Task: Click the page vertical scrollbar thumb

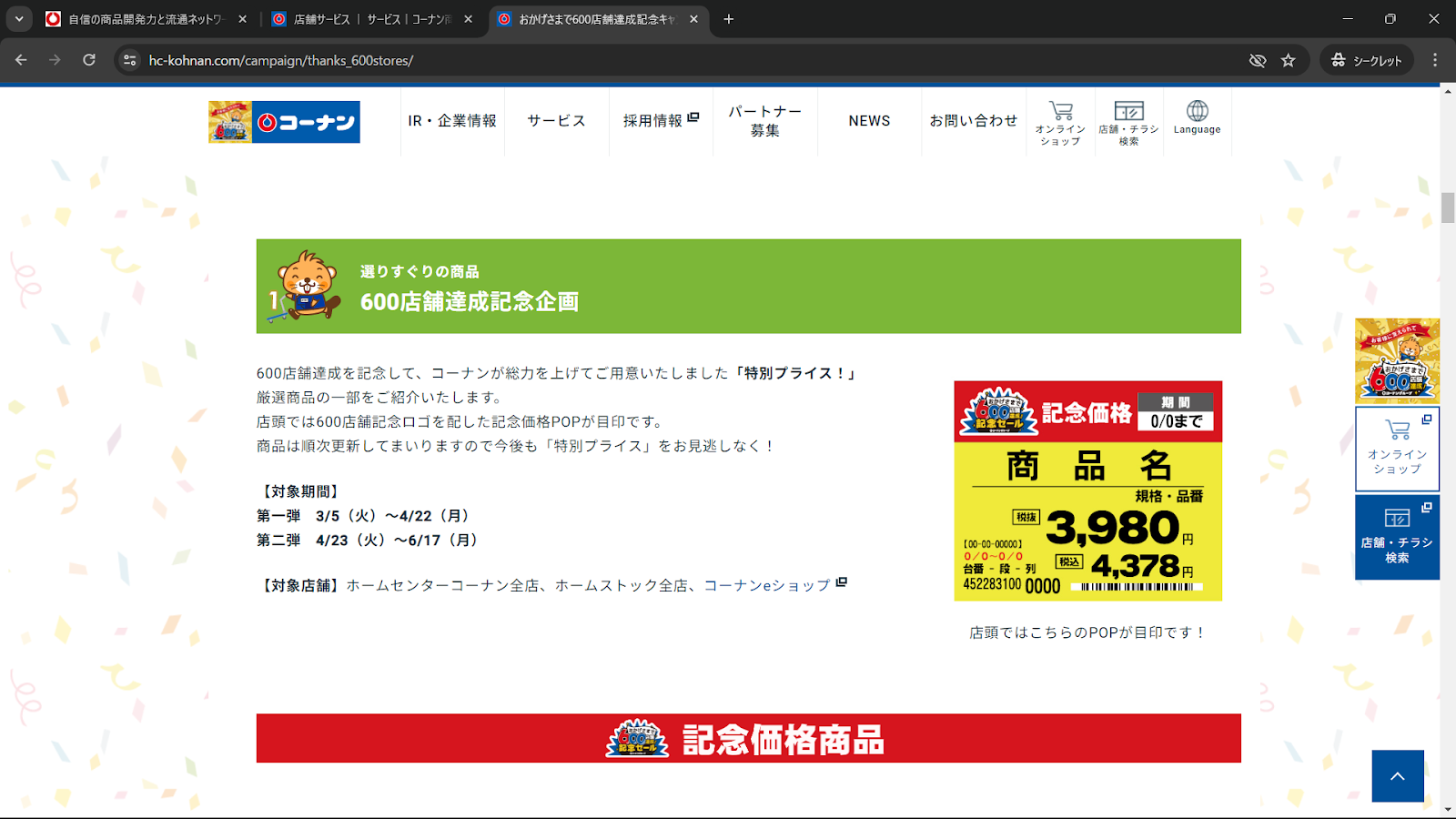Action: point(1448,207)
